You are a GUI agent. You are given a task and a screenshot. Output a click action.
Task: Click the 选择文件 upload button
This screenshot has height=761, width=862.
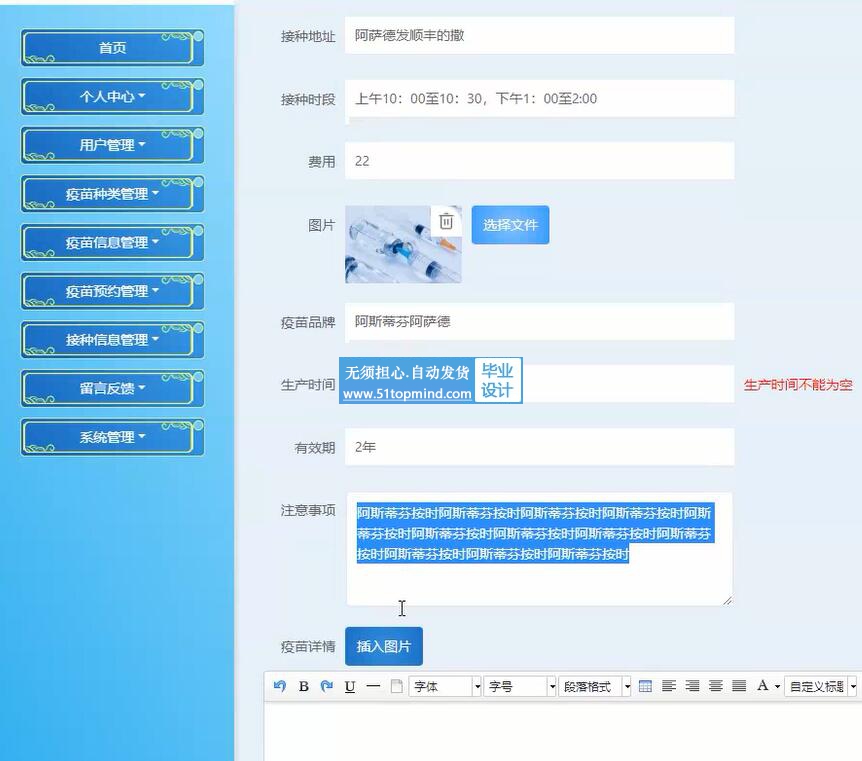[x=510, y=225]
